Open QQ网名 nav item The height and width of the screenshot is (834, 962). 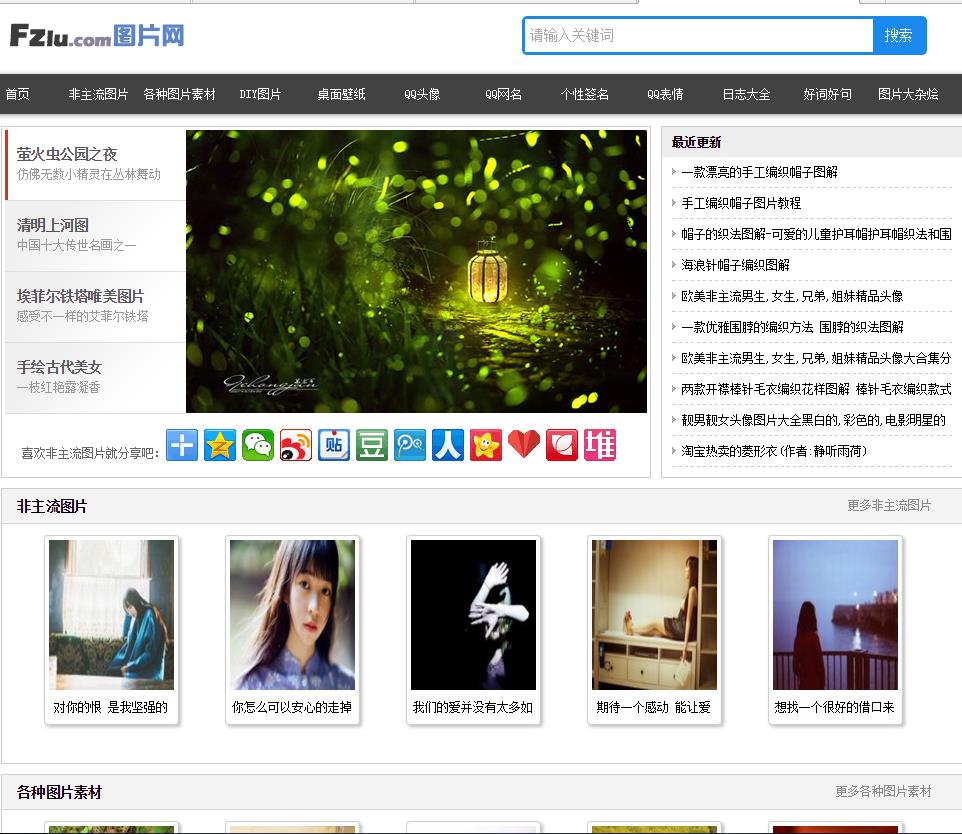click(503, 94)
